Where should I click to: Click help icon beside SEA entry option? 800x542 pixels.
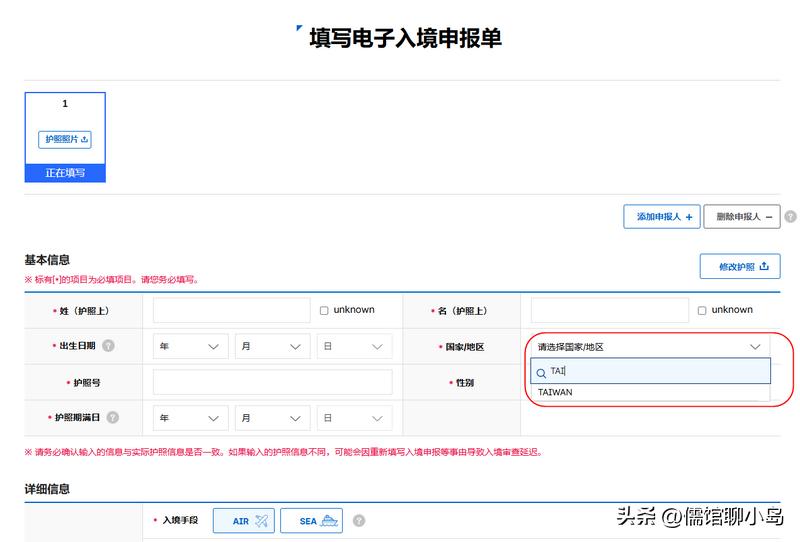click(359, 520)
